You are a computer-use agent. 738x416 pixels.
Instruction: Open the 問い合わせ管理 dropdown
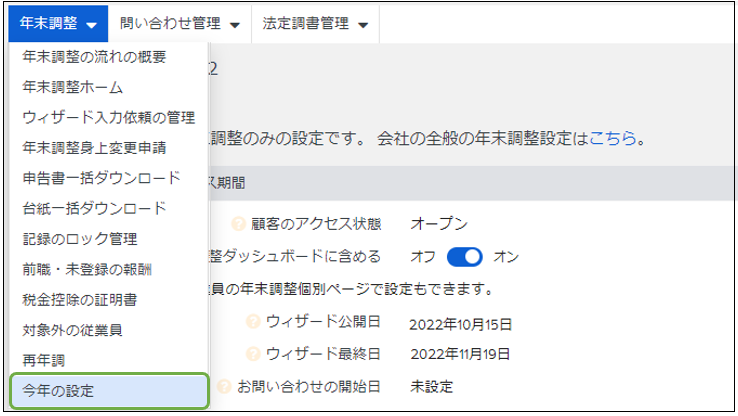(x=179, y=23)
